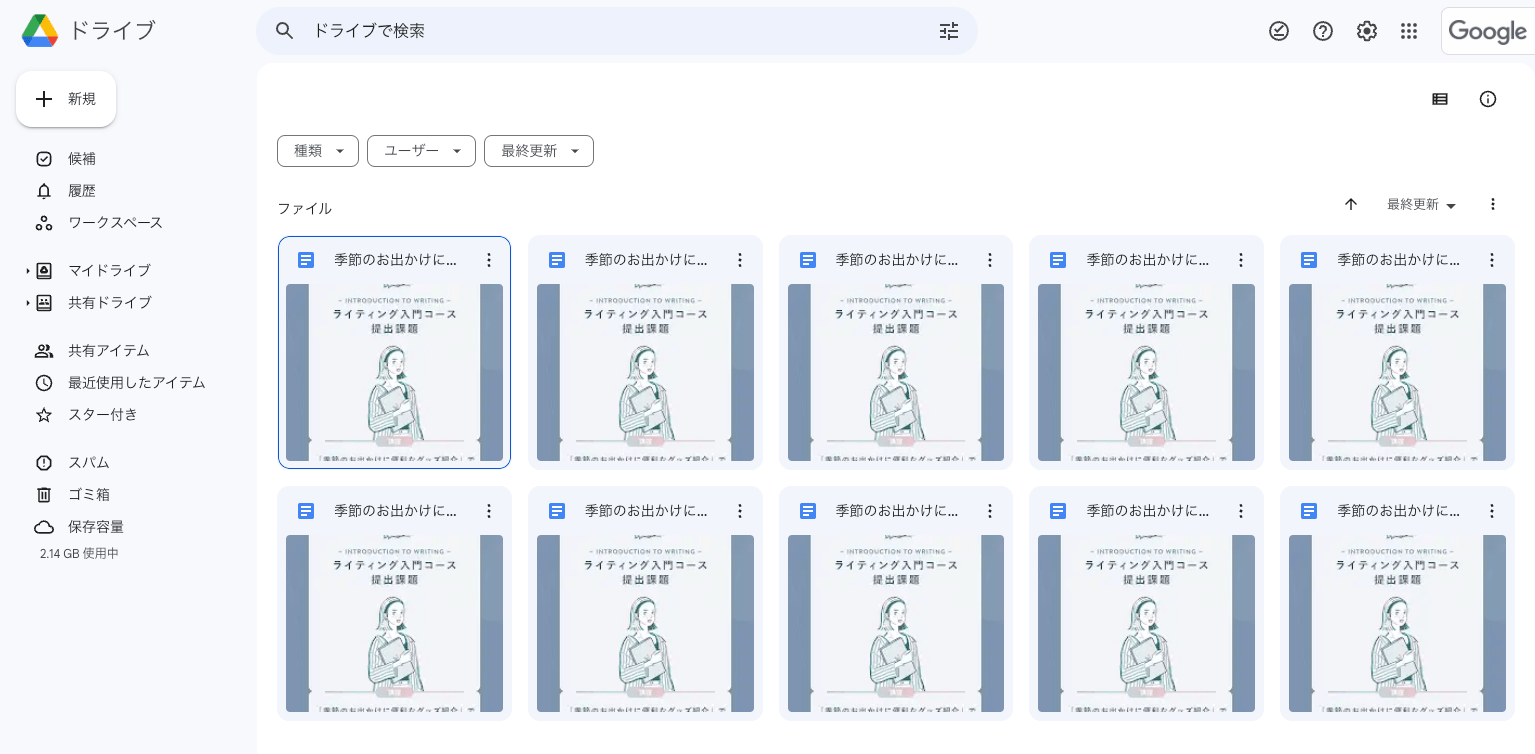Expand the マイドライブ tree arrow
Screen dimensions: 1535x754
pyautogui.click(x=28, y=271)
